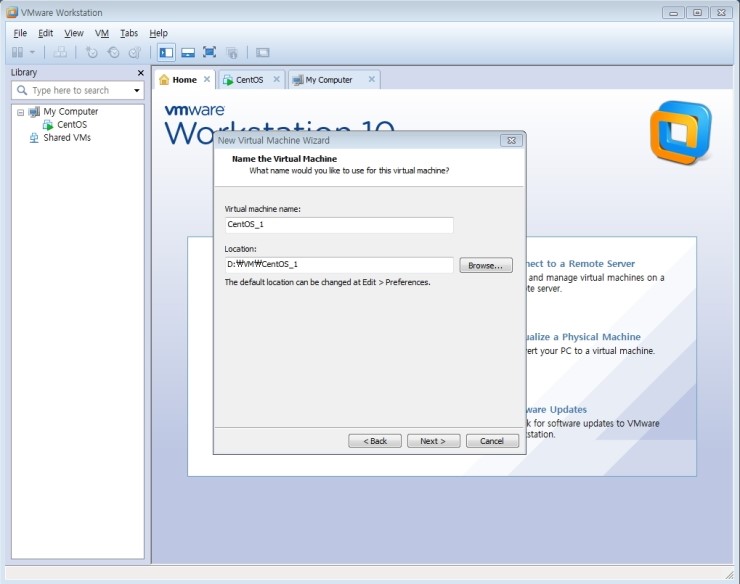
Task: Click the Unity mode toolbar icon
Action: click(x=232, y=52)
